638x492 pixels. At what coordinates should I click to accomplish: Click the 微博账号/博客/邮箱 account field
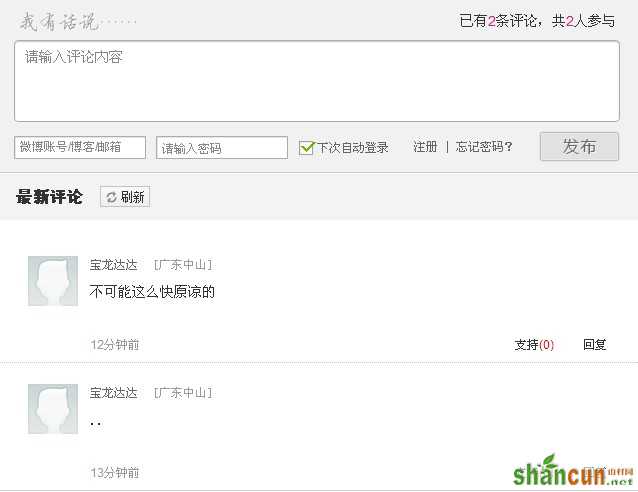coord(80,147)
